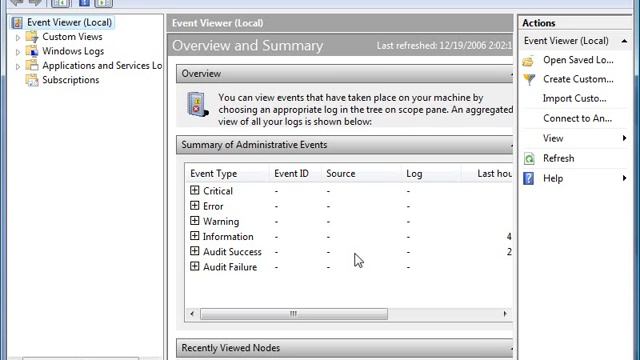
Task: Expand the Critical event type row
Action: pyautogui.click(x=195, y=190)
